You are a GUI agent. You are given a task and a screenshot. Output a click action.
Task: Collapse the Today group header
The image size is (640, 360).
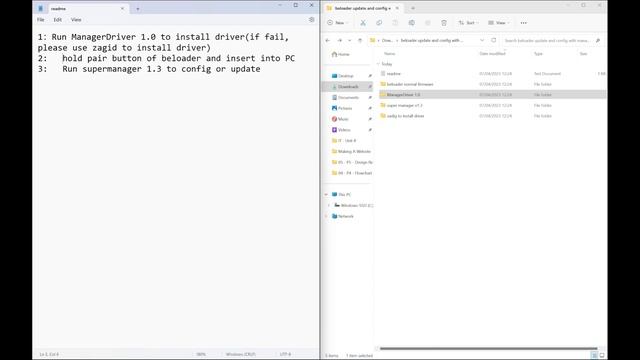378,64
